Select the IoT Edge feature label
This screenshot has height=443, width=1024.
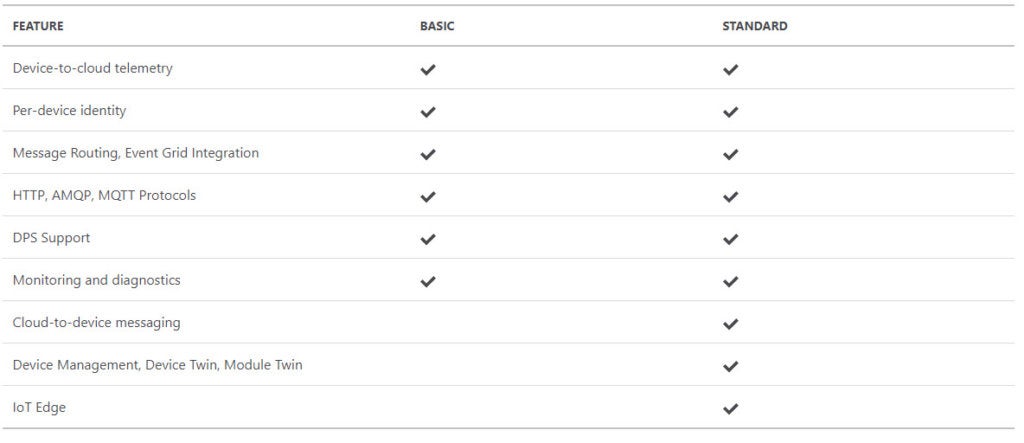[x=39, y=408]
